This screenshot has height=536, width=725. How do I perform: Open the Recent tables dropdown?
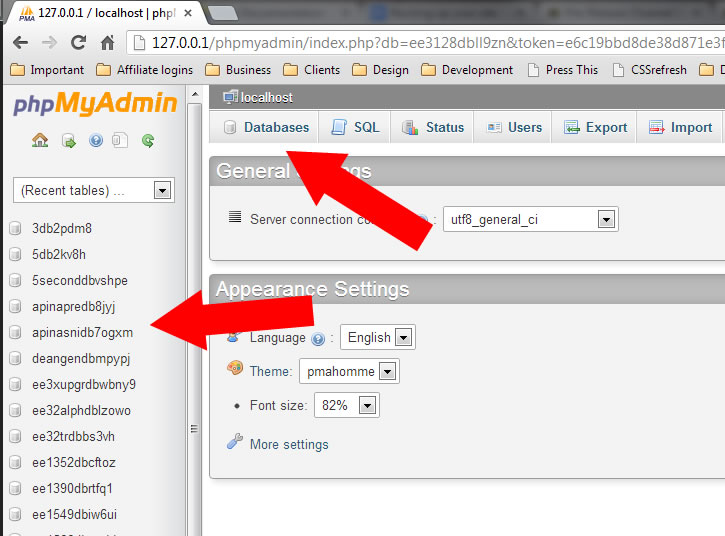click(x=94, y=190)
